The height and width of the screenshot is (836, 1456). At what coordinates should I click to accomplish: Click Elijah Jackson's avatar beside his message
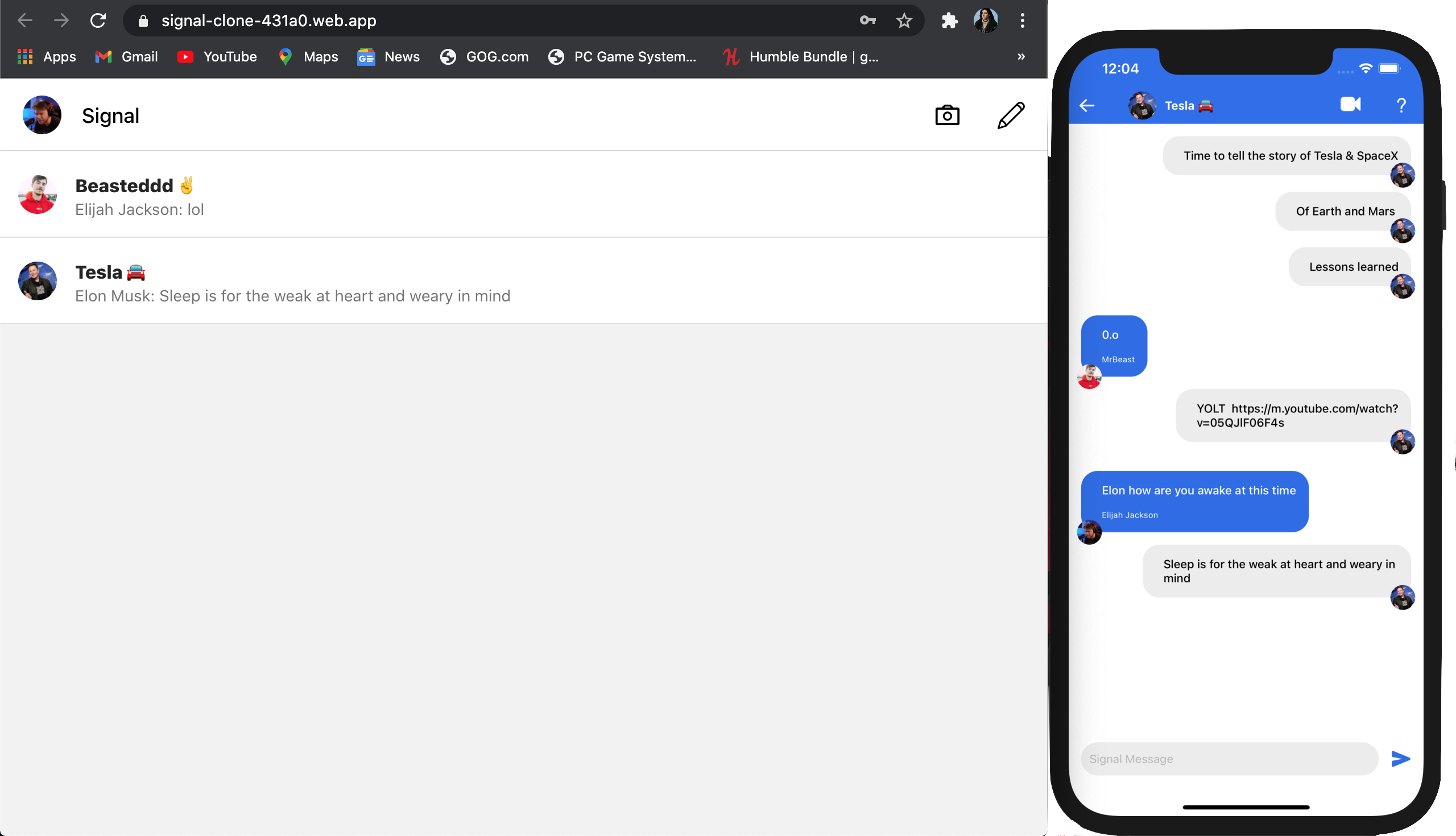1089,533
